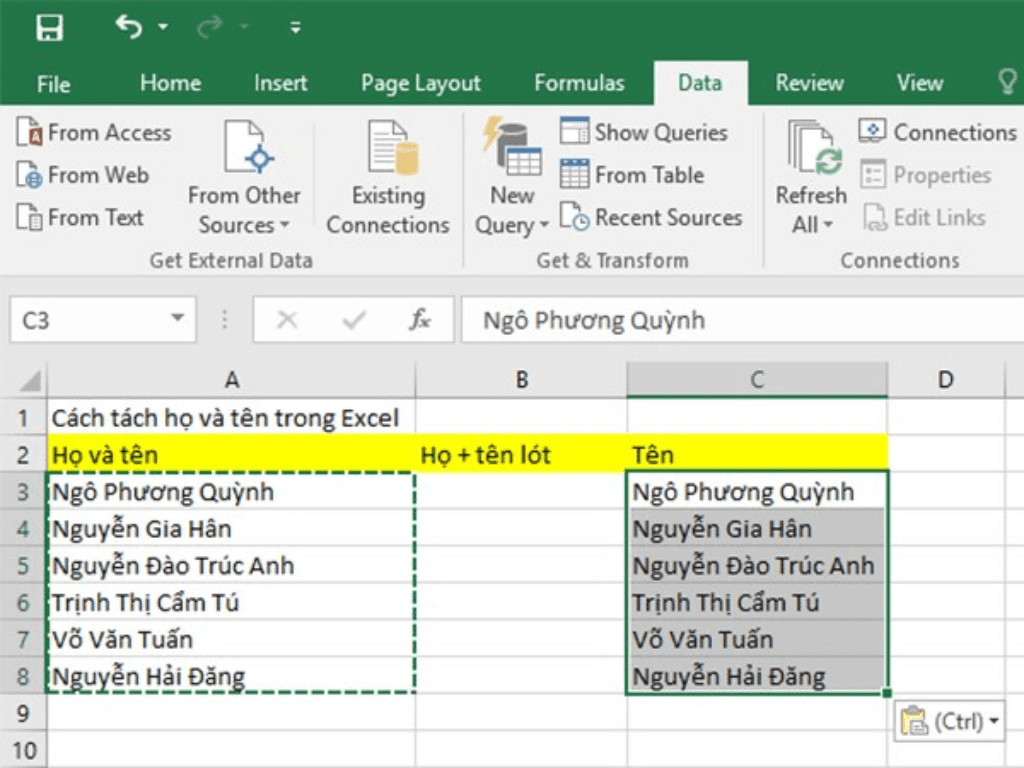Image resolution: width=1024 pixels, height=768 pixels.
Task: Select cell B3 under Họ + tên lót
Action: click(520, 491)
